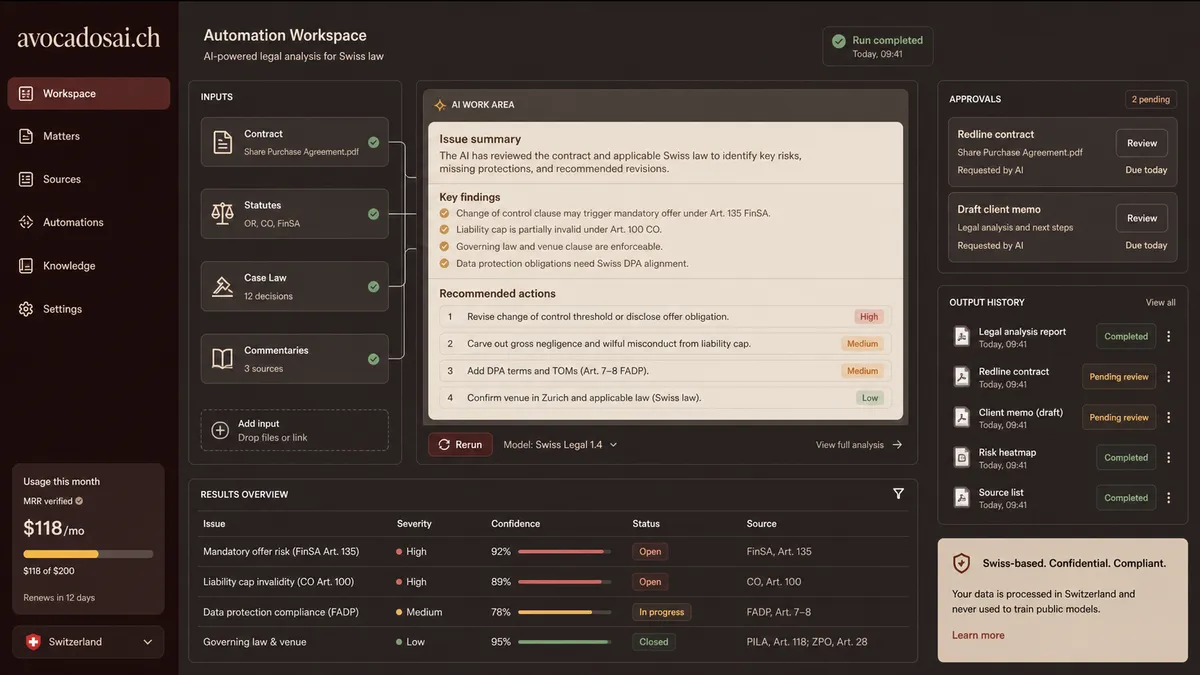Open more options for Legal analysis report
1200x675 pixels.
click(x=1168, y=337)
